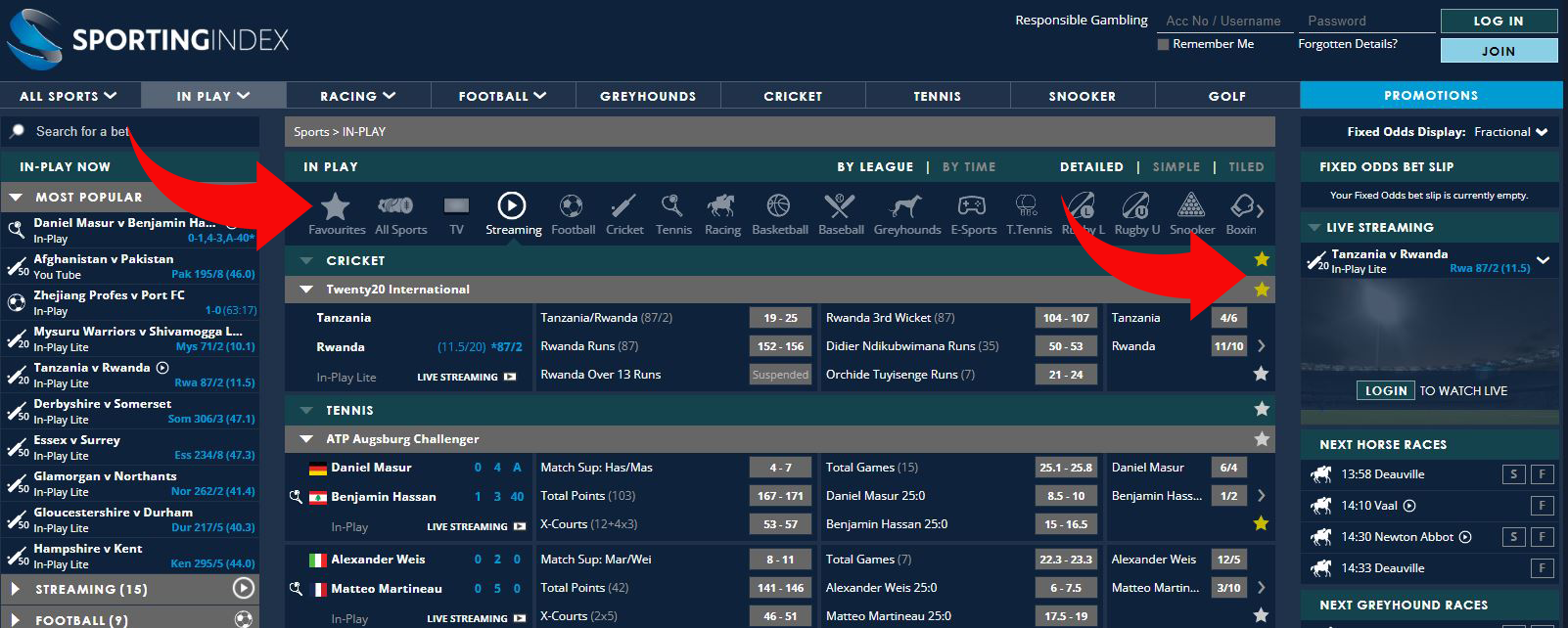
Task: Open Cricket in main navigation
Action: pyautogui.click(x=793, y=96)
